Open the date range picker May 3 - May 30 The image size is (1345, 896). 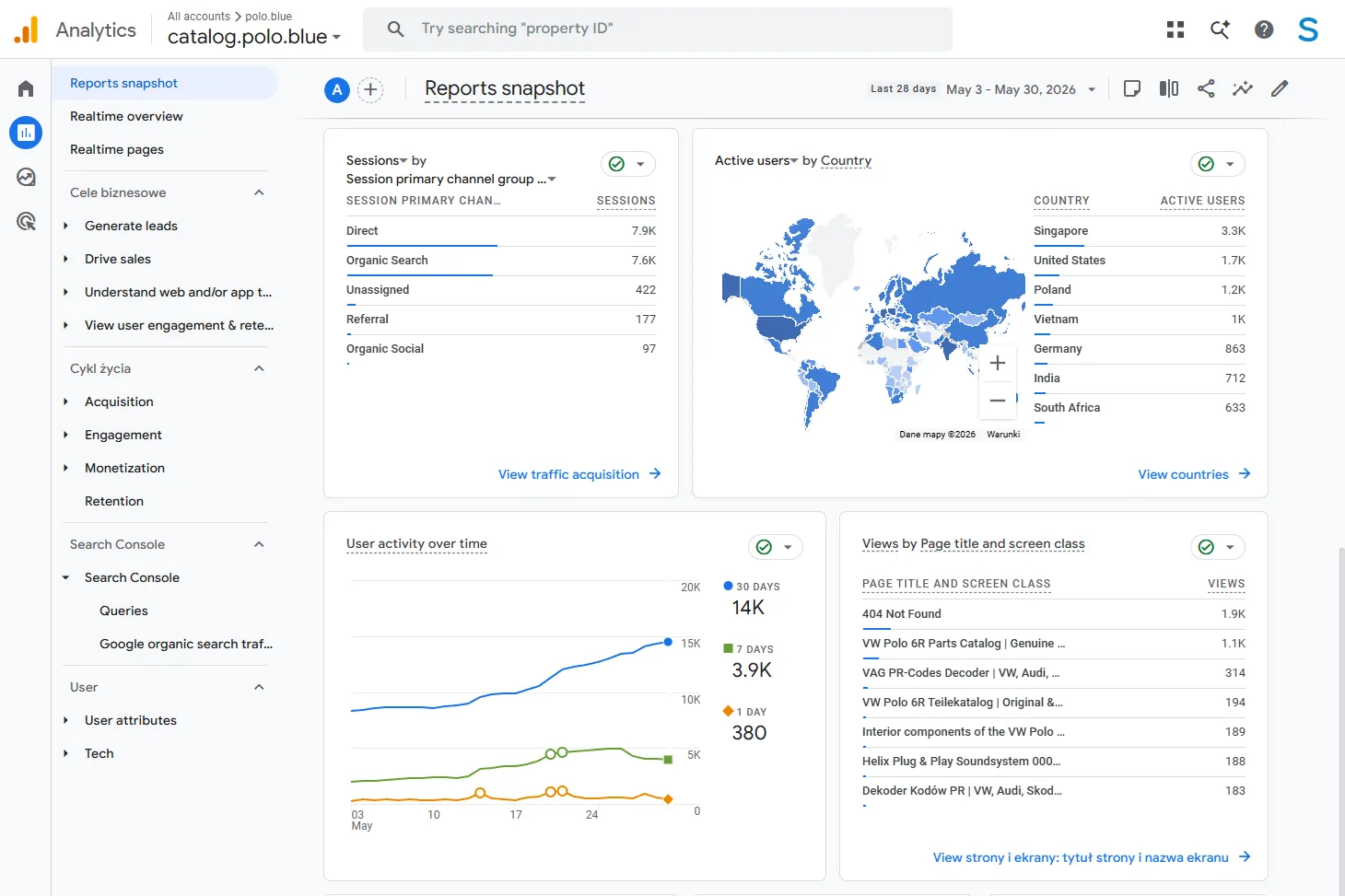tap(1022, 89)
